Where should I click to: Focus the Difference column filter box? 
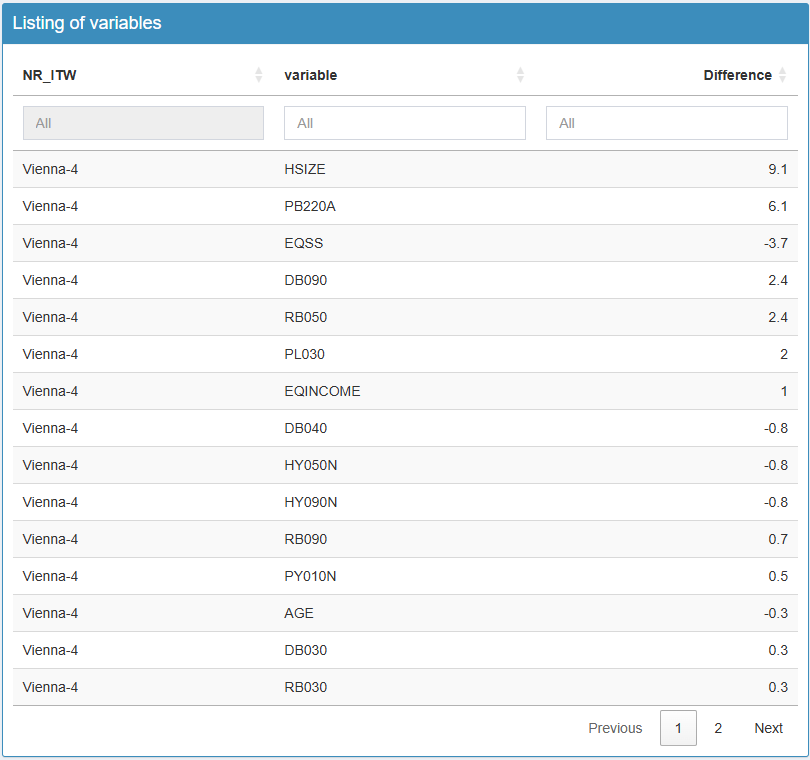(666, 123)
